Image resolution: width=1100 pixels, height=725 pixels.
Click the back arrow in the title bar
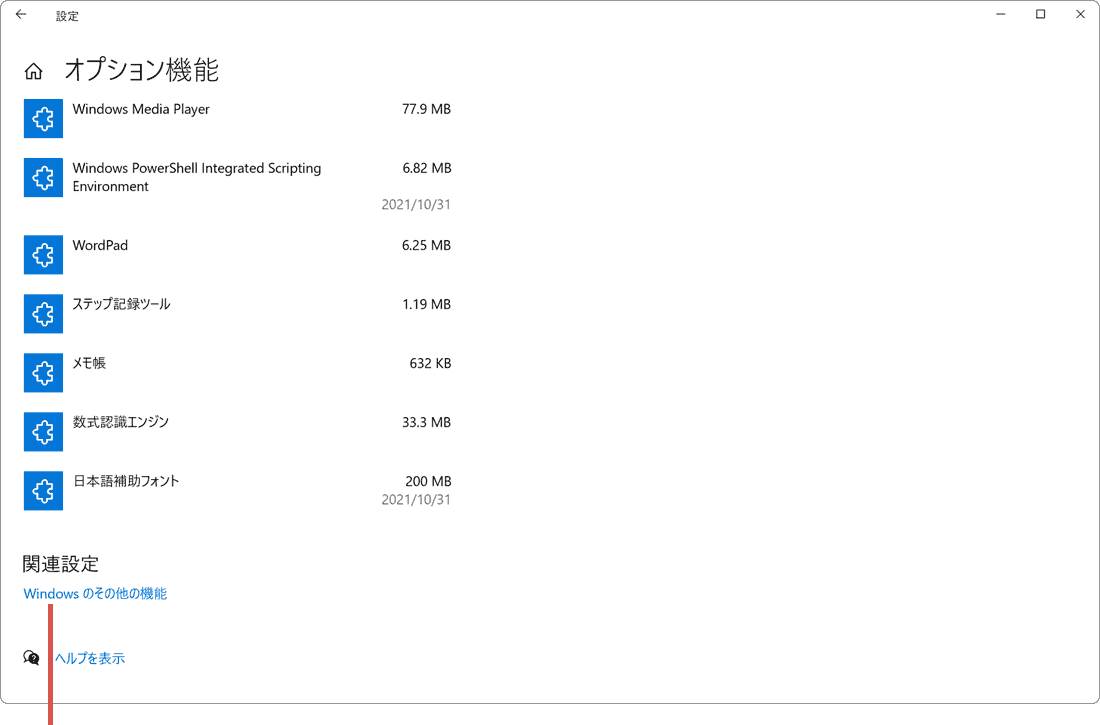point(20,14)
